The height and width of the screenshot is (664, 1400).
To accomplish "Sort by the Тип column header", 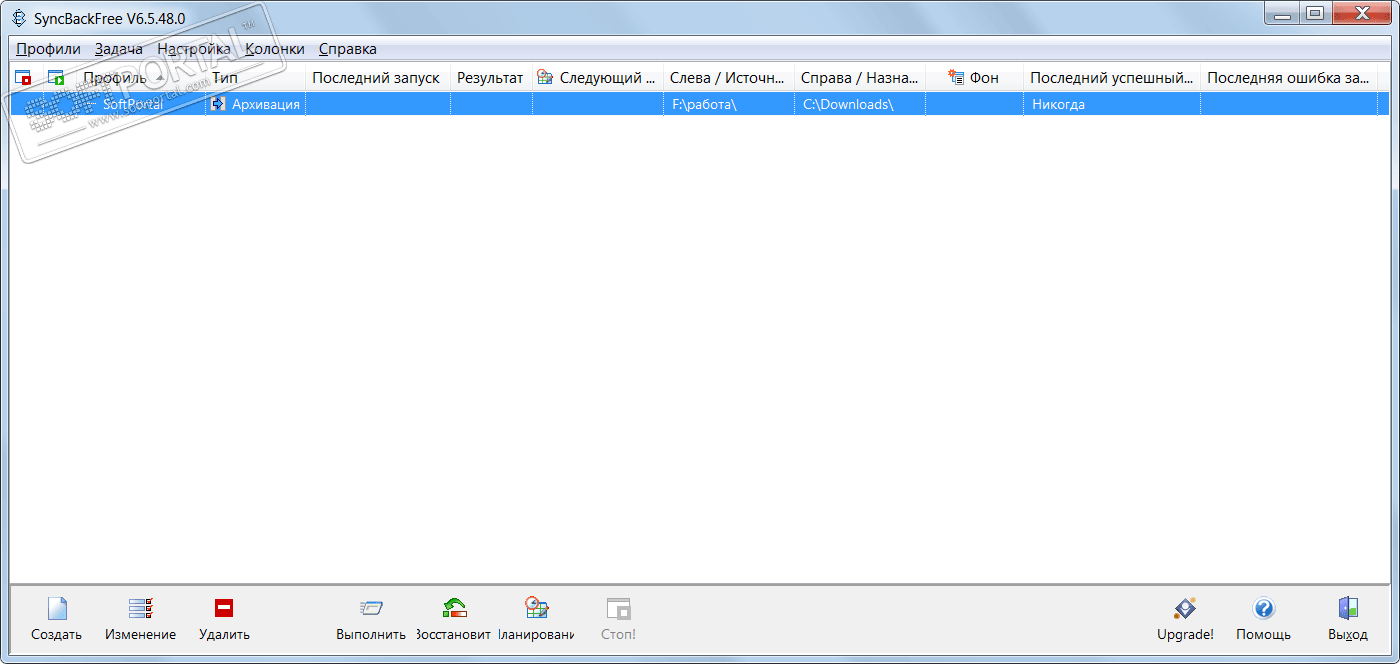I will 254,77.
